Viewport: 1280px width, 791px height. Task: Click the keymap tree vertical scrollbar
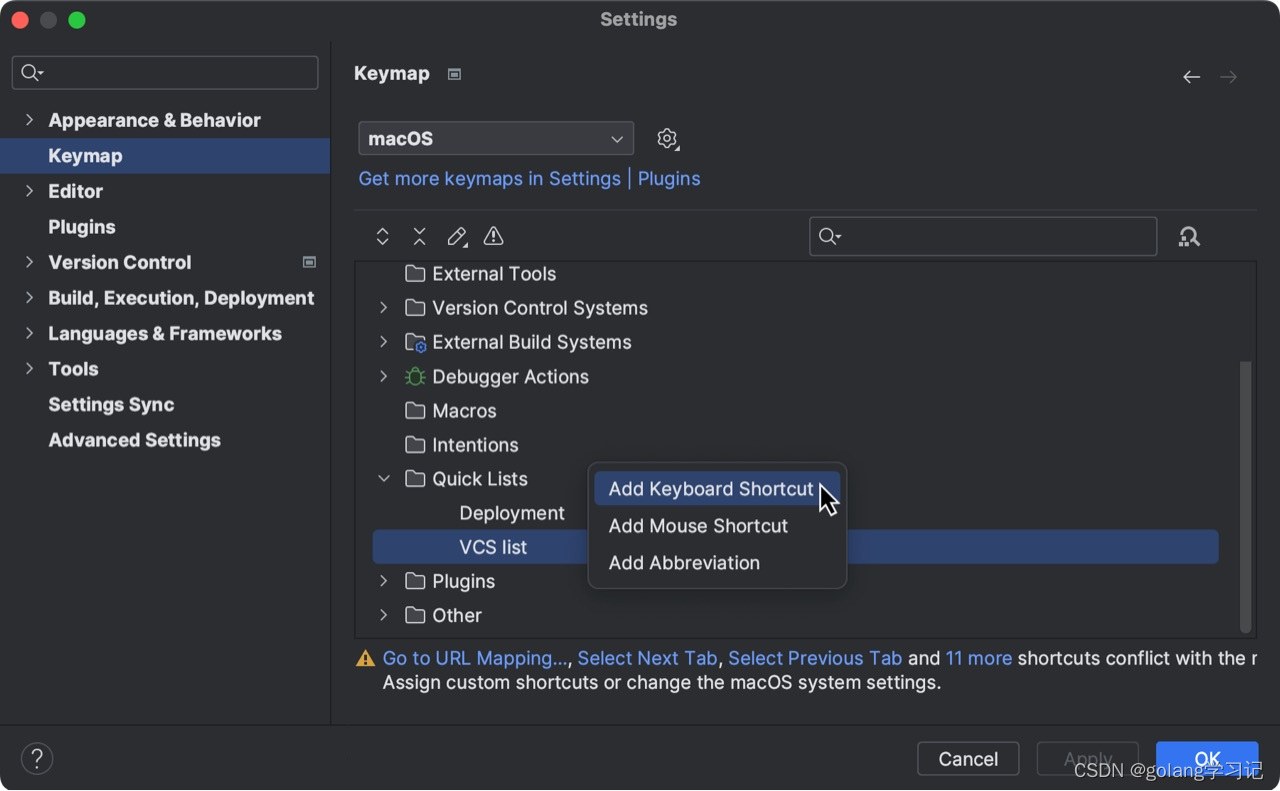[x=1245, y=495]
